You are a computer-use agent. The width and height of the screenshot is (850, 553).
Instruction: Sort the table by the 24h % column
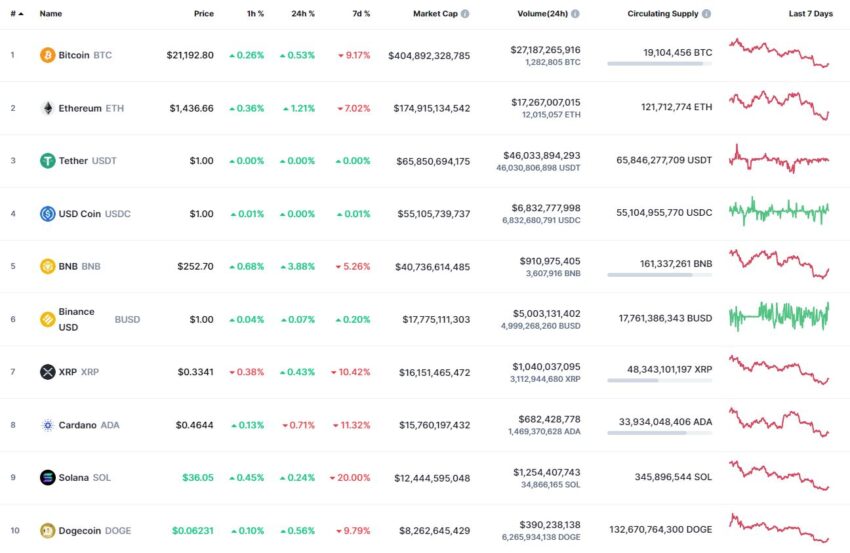click(303, 14)
